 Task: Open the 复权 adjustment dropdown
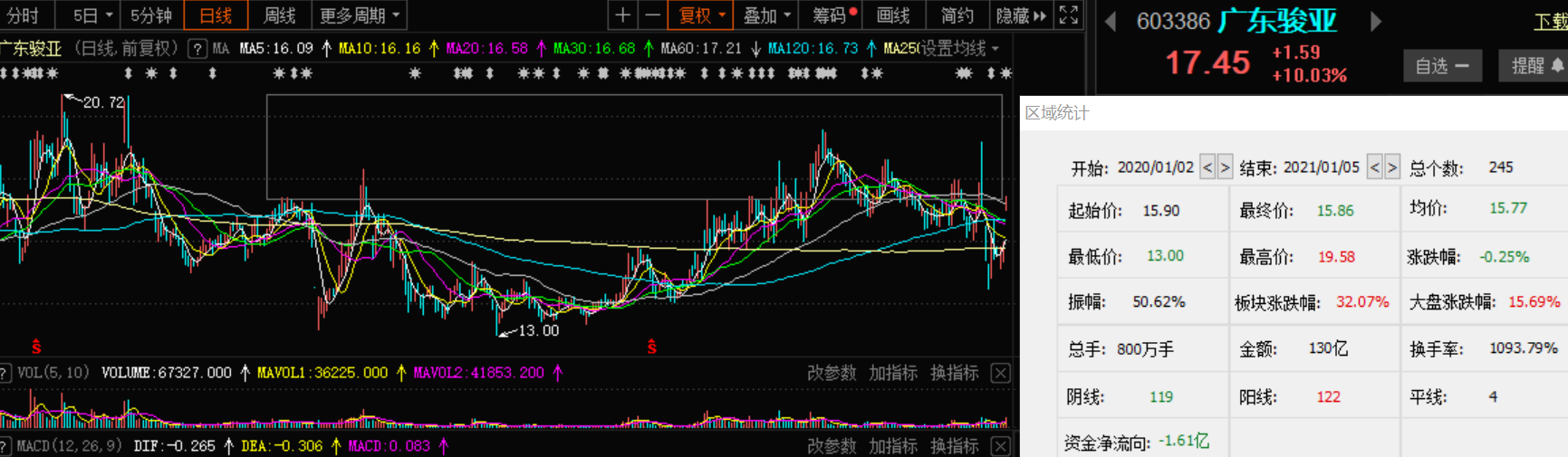click(x=702, y=15)
